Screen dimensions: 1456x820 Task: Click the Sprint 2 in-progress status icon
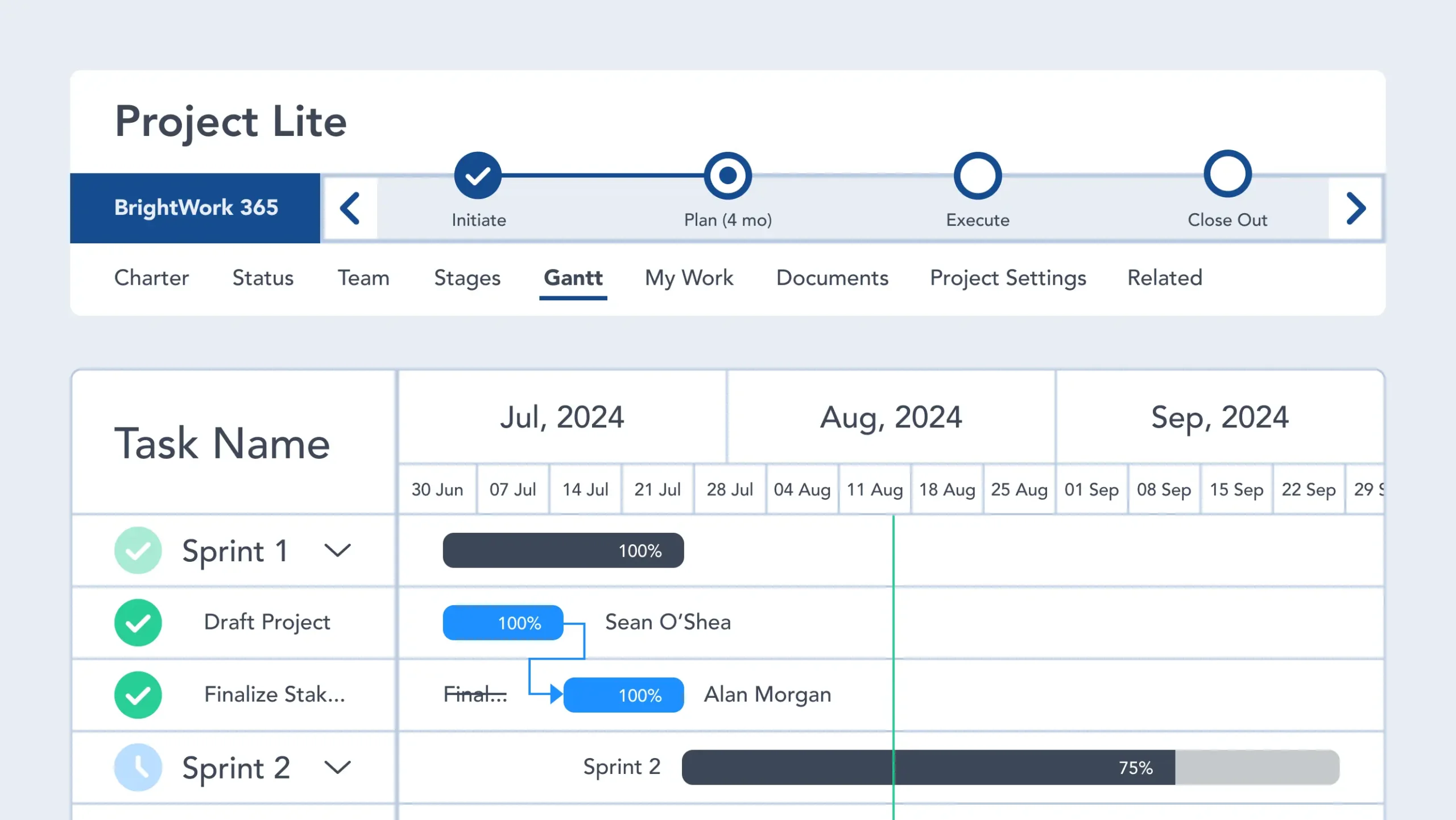click(138, 766)
